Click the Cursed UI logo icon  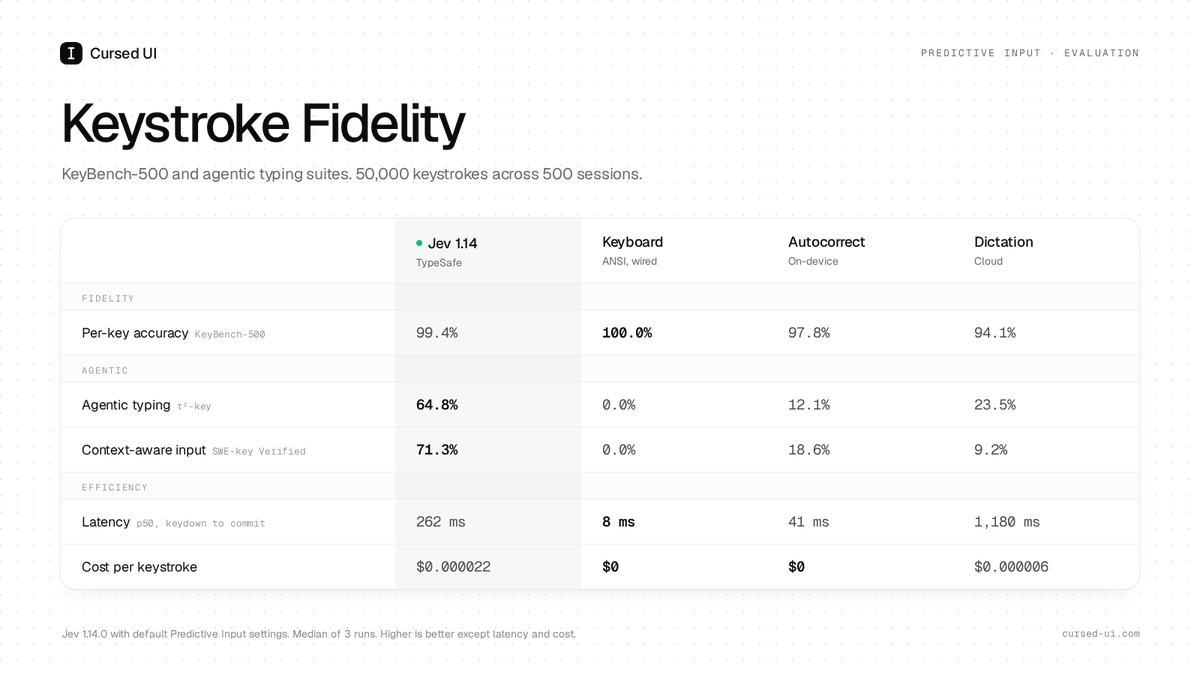pyautogui.click(x=71, y=53)
